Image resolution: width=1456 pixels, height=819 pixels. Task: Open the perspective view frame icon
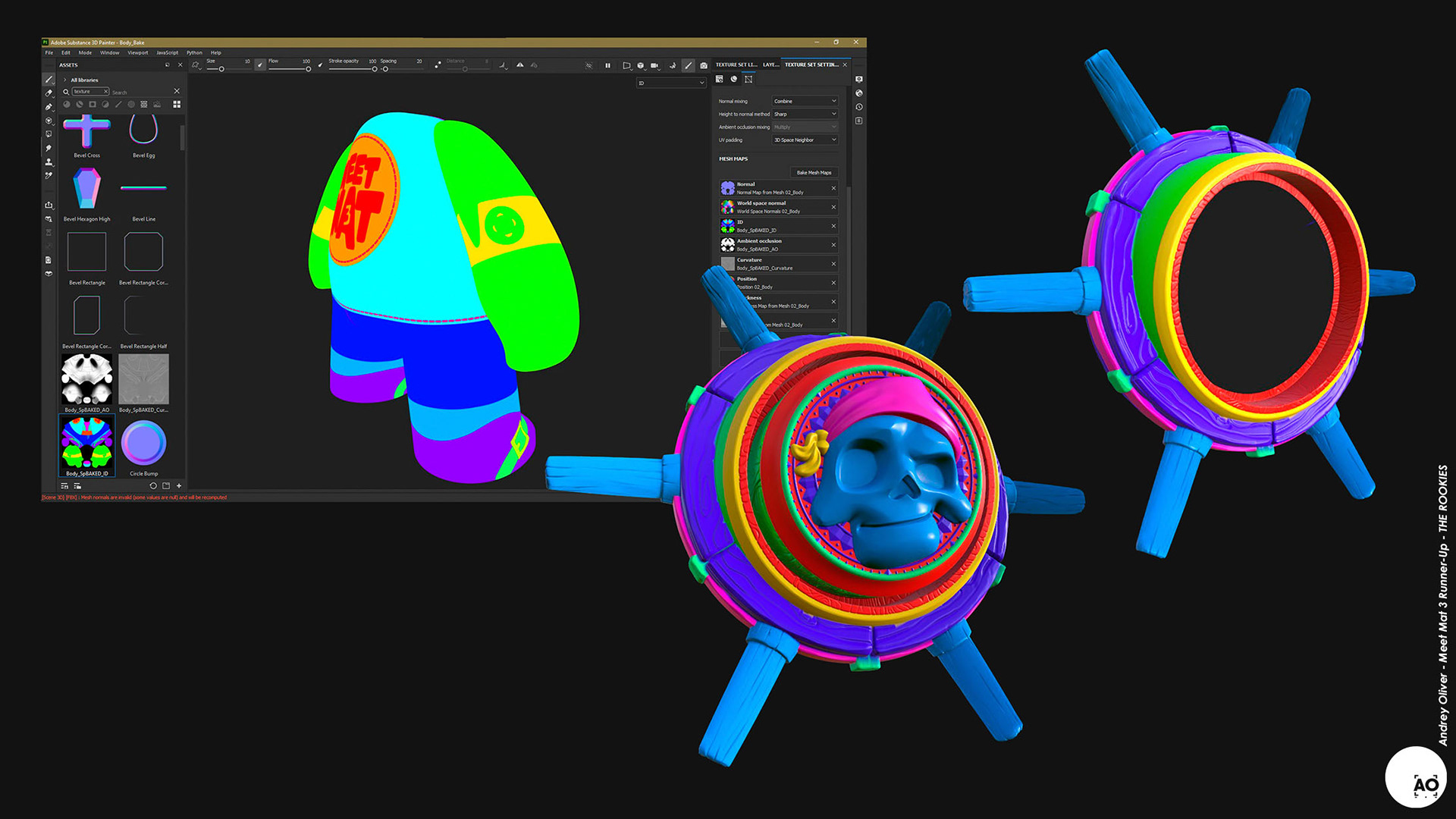626,65
